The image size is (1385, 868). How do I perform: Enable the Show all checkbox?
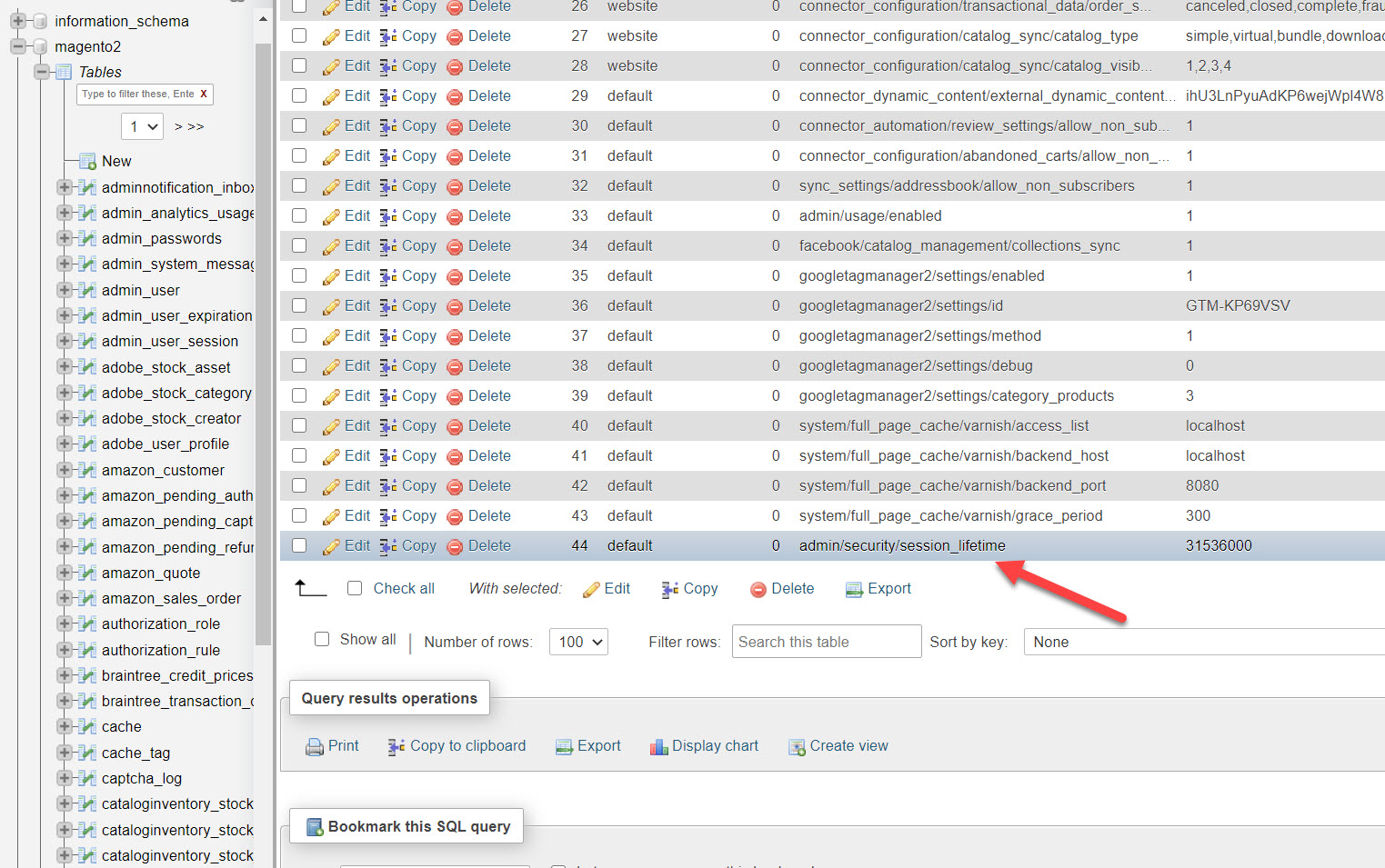click(x=322, y=639)
